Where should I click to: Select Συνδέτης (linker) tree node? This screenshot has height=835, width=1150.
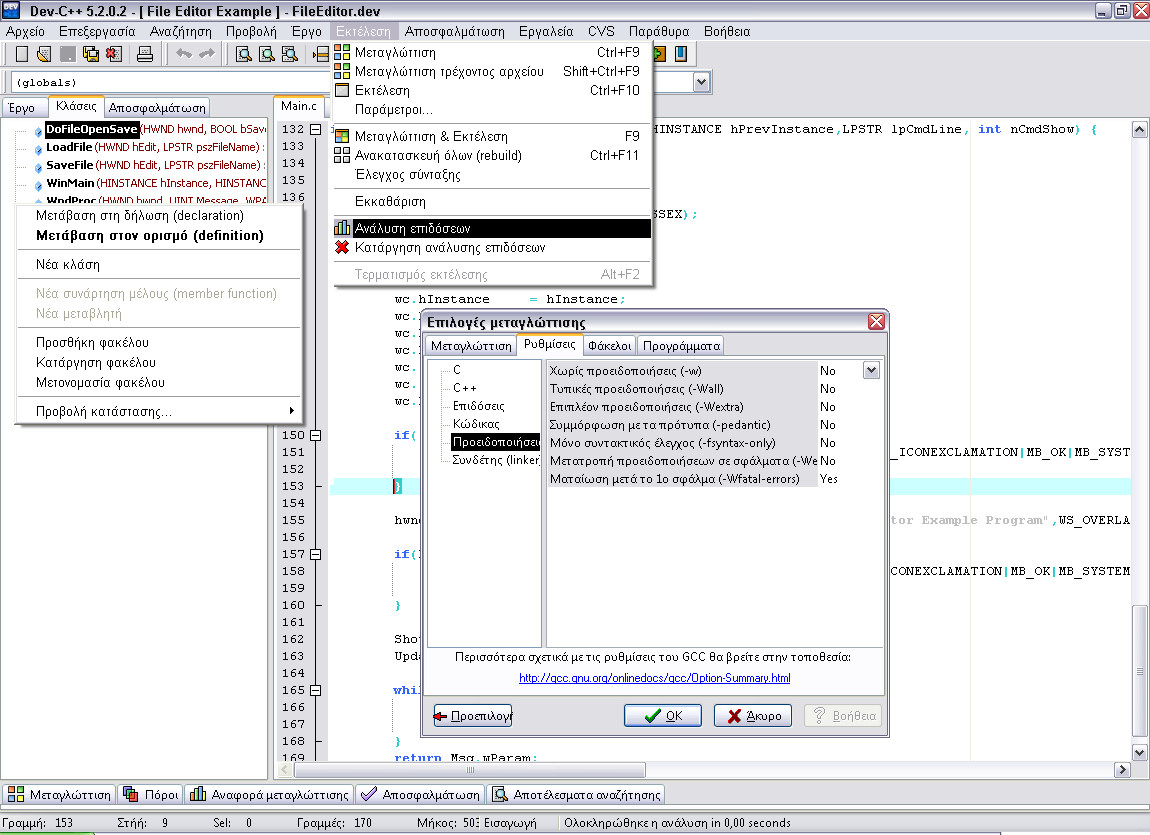496,460
